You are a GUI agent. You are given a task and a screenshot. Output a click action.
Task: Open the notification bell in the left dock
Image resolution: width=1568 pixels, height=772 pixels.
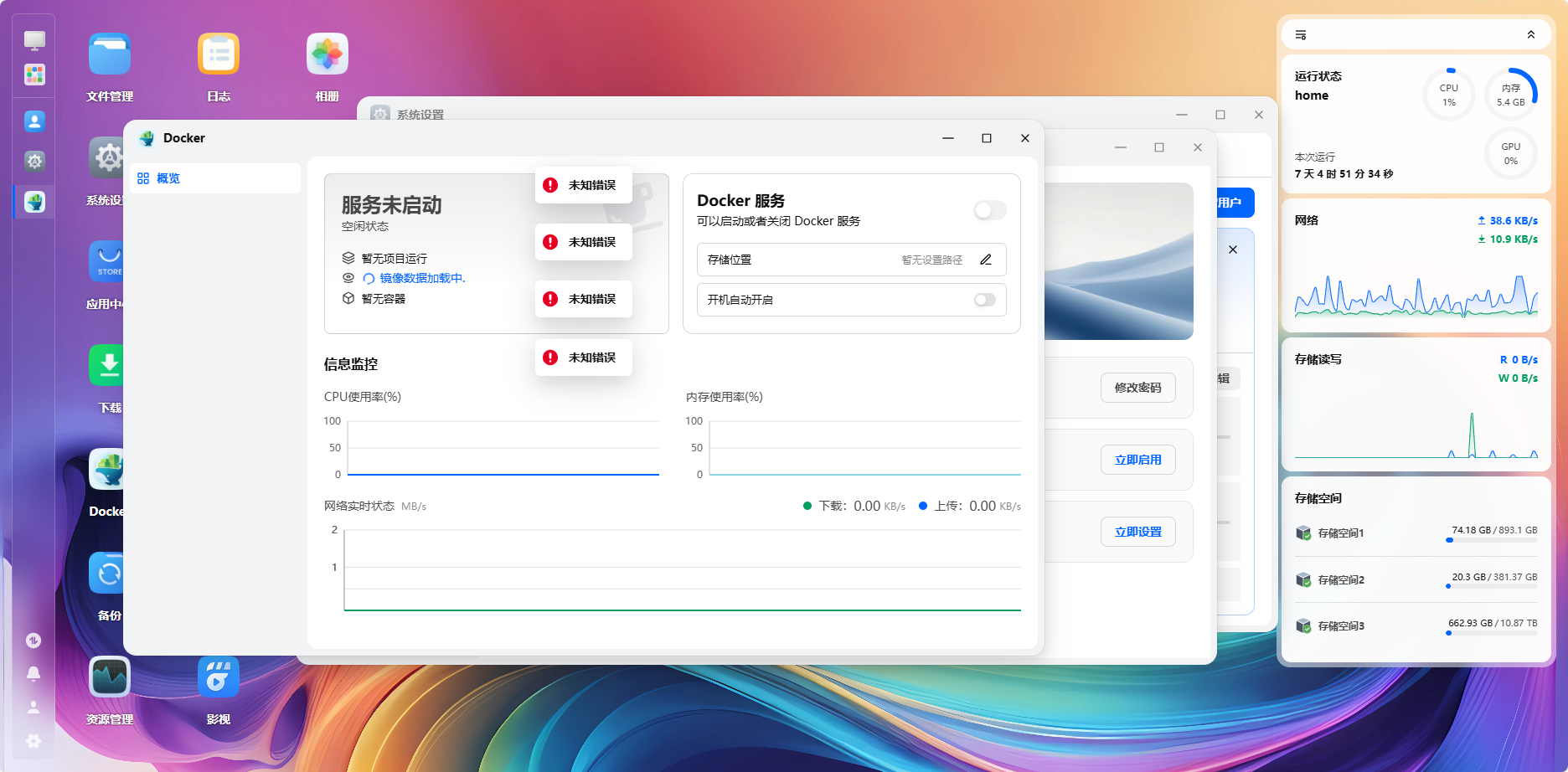pyautogui.click(x=34, y=674)
